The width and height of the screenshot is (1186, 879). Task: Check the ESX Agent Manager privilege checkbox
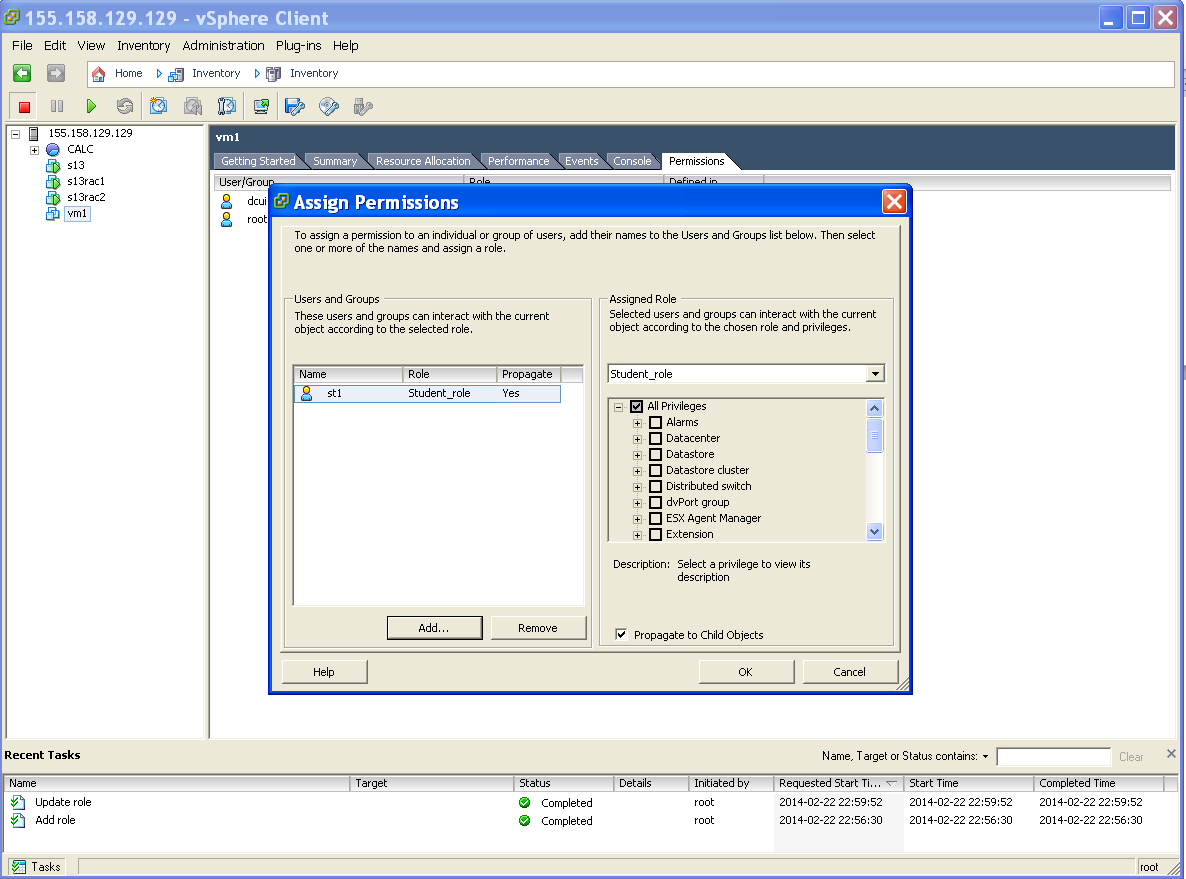656,518
